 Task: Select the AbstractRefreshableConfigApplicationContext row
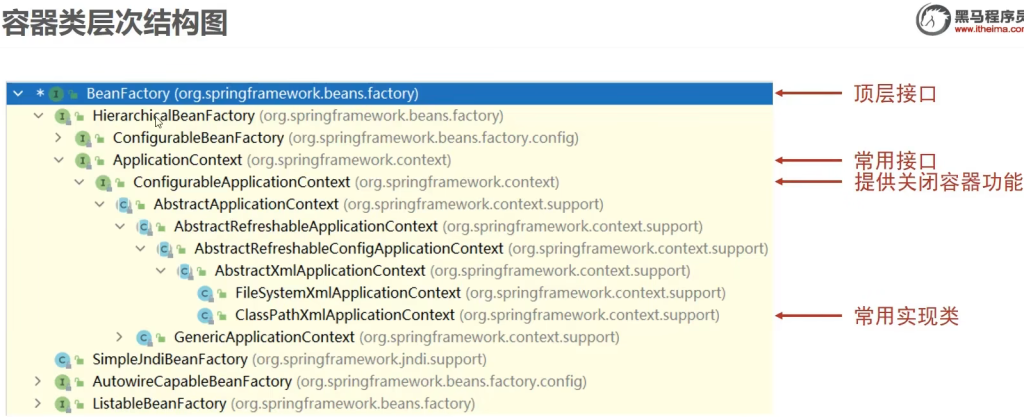pos(348,248)
